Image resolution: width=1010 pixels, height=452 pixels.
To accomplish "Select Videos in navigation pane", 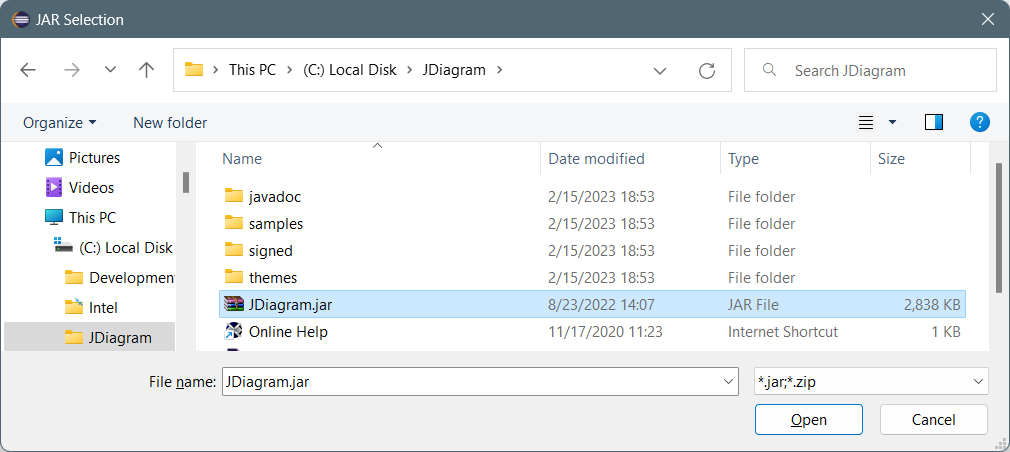I will tap(91, 187).
